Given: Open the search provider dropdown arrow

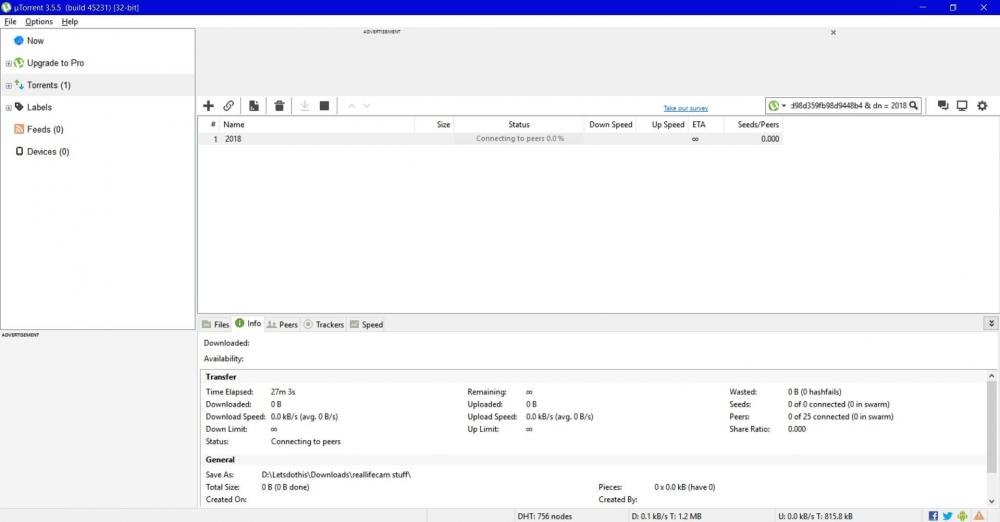Looking at the screenshot, I should tap(784, 106).
